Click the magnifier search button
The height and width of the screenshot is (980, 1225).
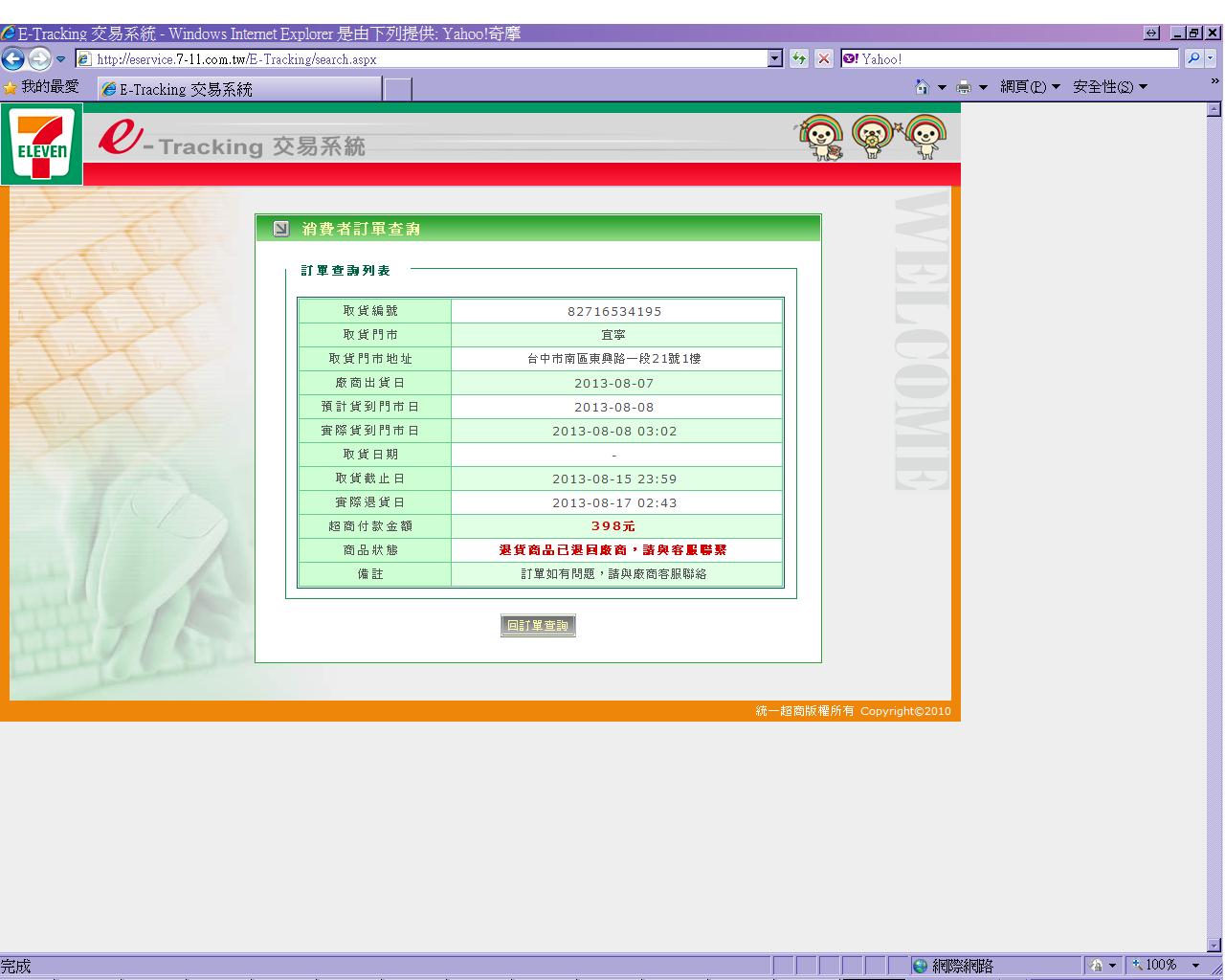pyautogui.click(x=1193, y=59)
